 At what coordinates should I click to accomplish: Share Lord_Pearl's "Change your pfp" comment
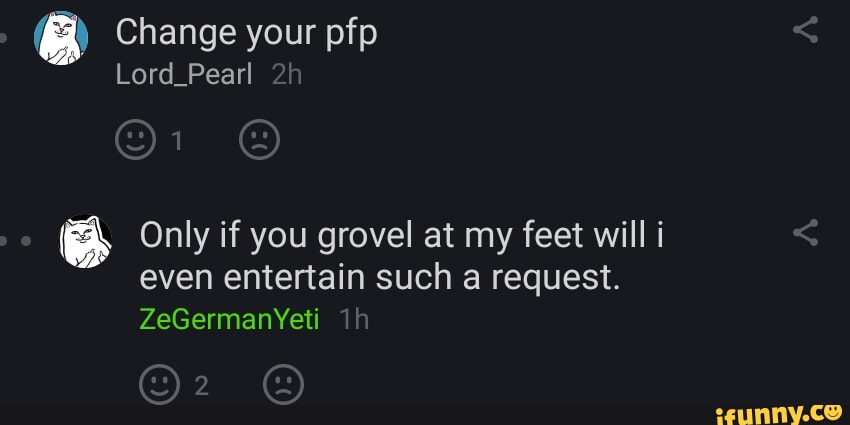click(x=805, y=33)
